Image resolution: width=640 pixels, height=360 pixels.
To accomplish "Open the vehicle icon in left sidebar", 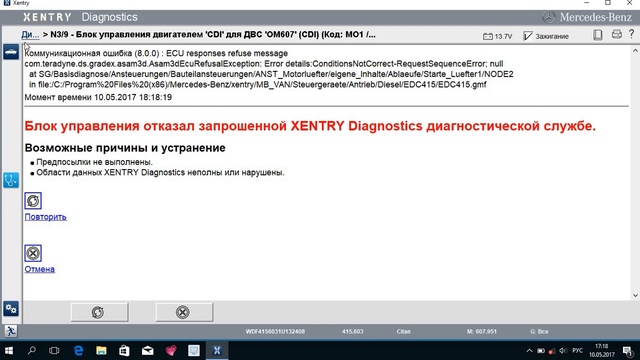I will click(x=11, y=52).
